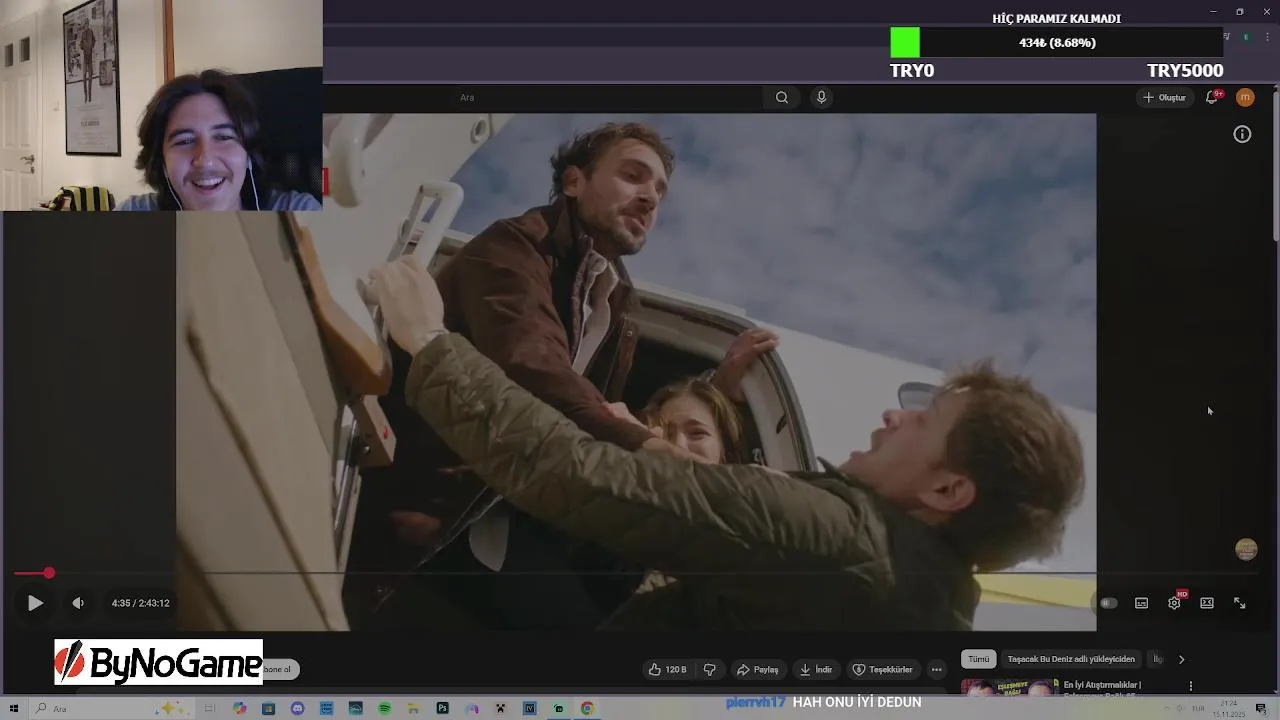Click the channel watermark on video
The width and height of the screenshot is (1280, 720).
coord(1246,550)
